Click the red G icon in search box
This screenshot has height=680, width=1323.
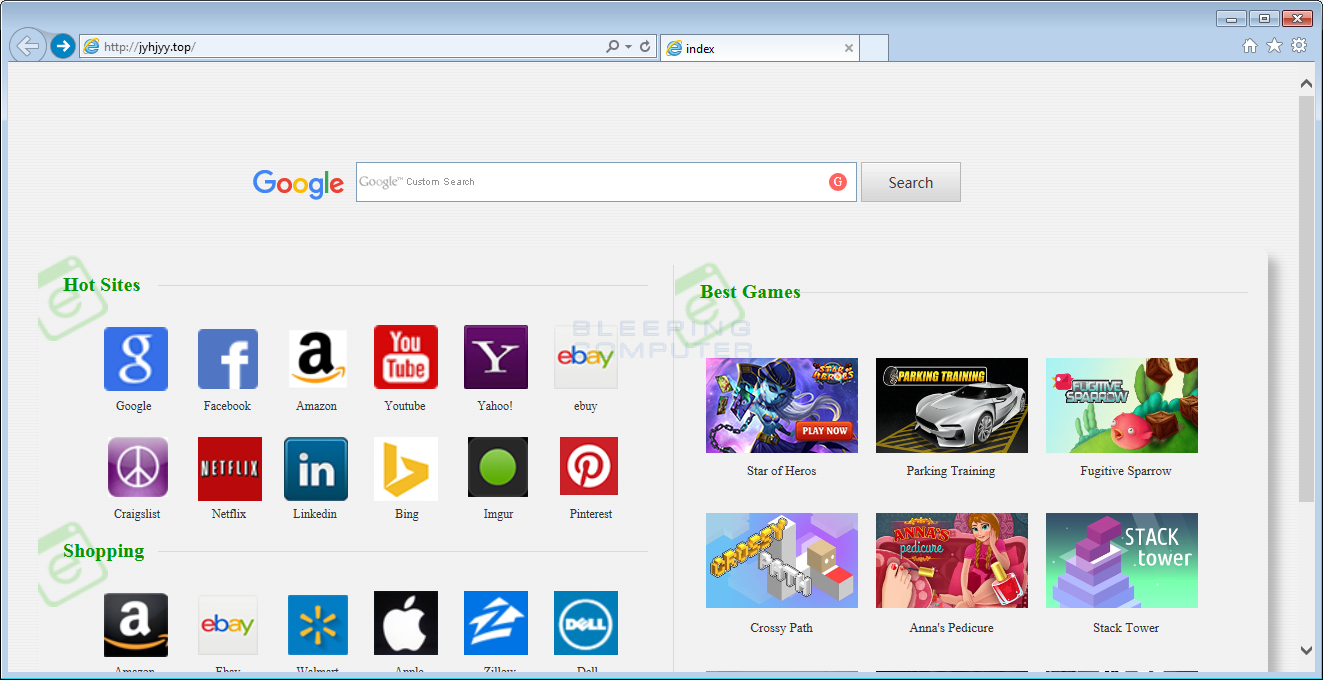pyautogui.click(x=838, y=182)
